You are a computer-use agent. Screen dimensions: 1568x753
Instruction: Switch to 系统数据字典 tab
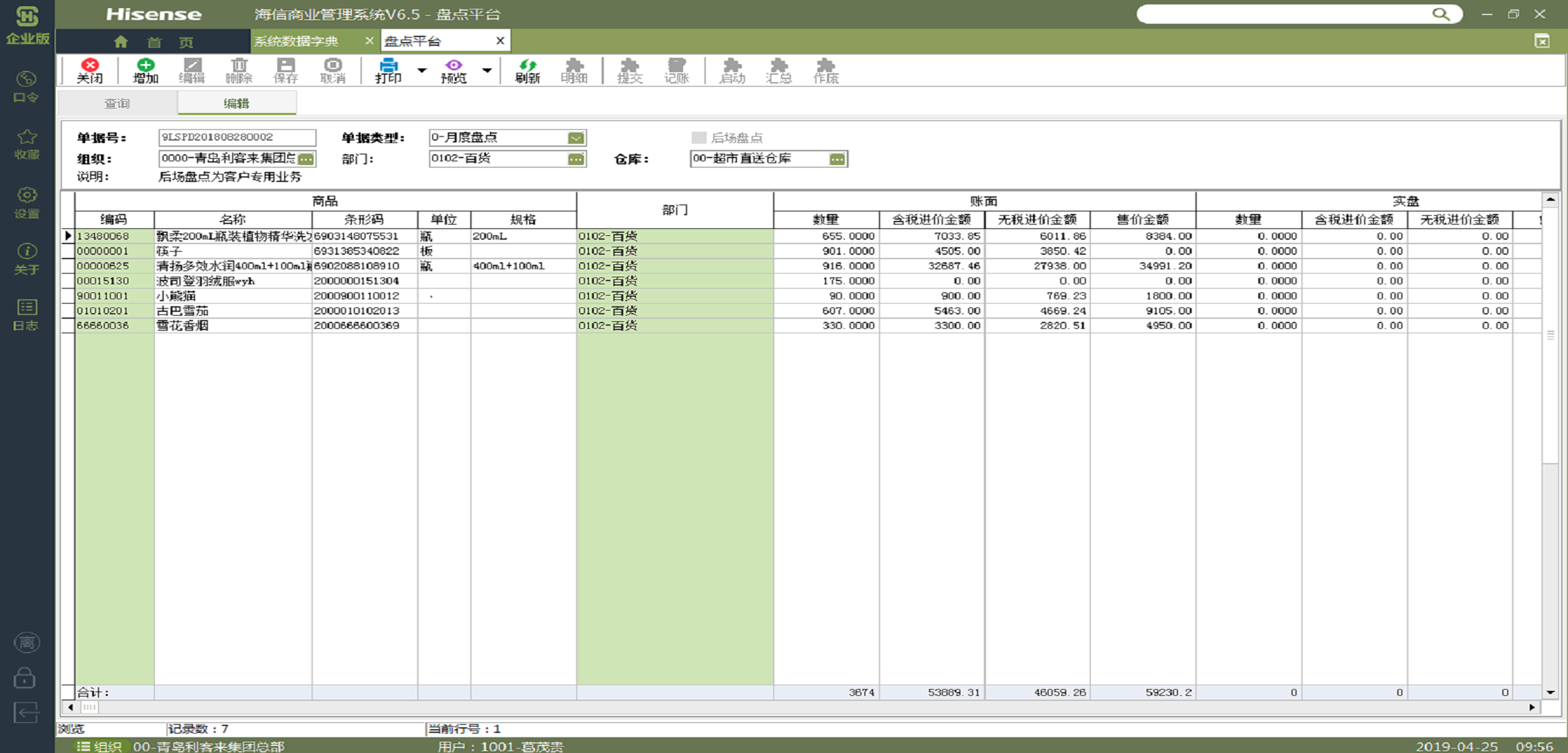[x=296, y=41]
